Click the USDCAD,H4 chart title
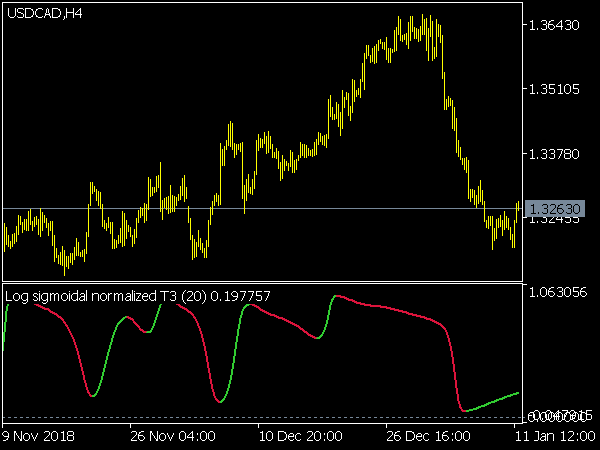Image resolution: width=600 pixels, height=450 pixels. [x=44, y=14]
